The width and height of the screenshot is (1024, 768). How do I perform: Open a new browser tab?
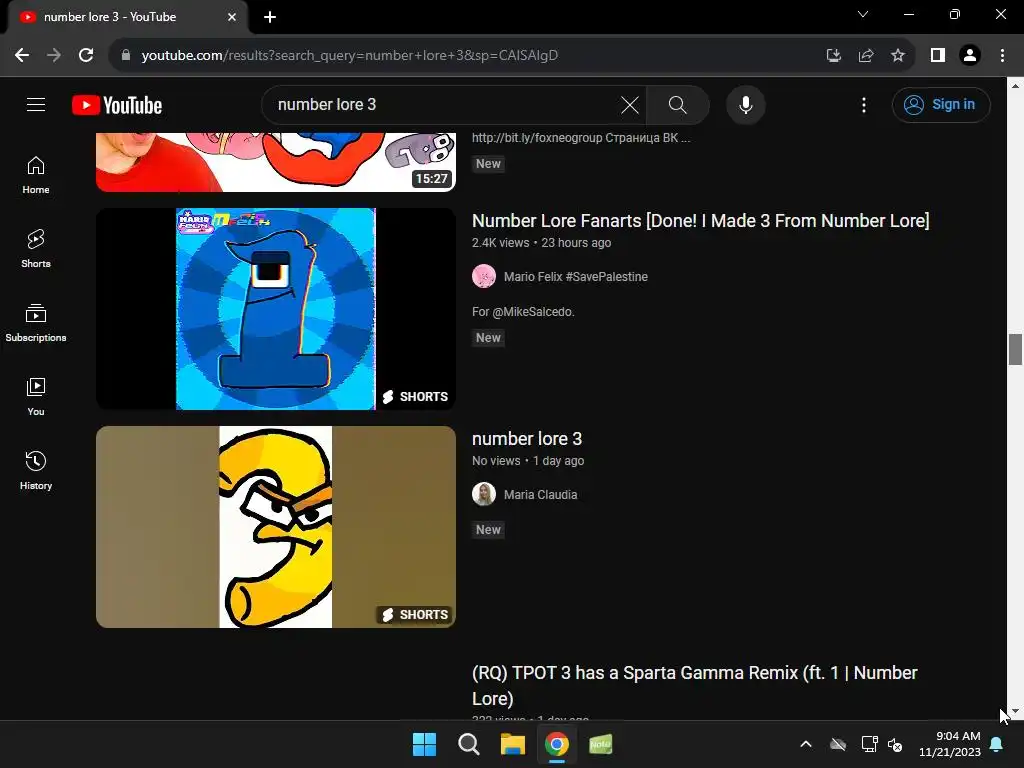(x=270, y=17)
